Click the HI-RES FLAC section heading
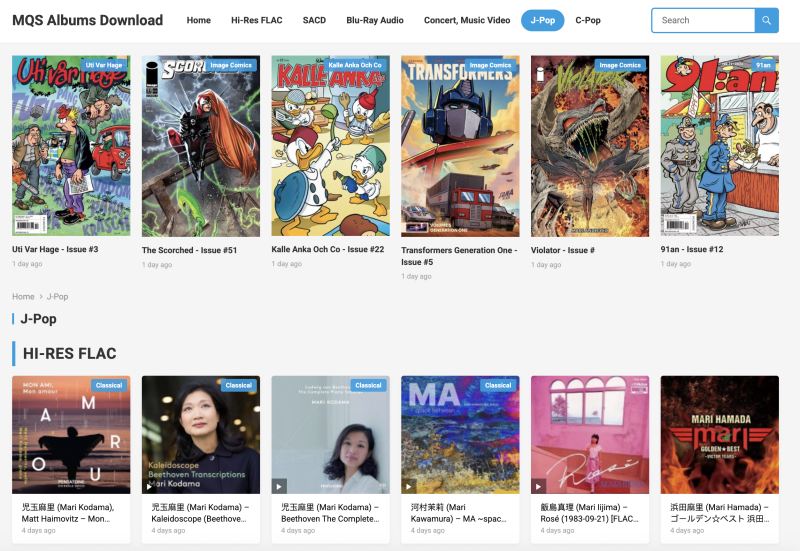The image size is (800, 551). coord(69,354)
